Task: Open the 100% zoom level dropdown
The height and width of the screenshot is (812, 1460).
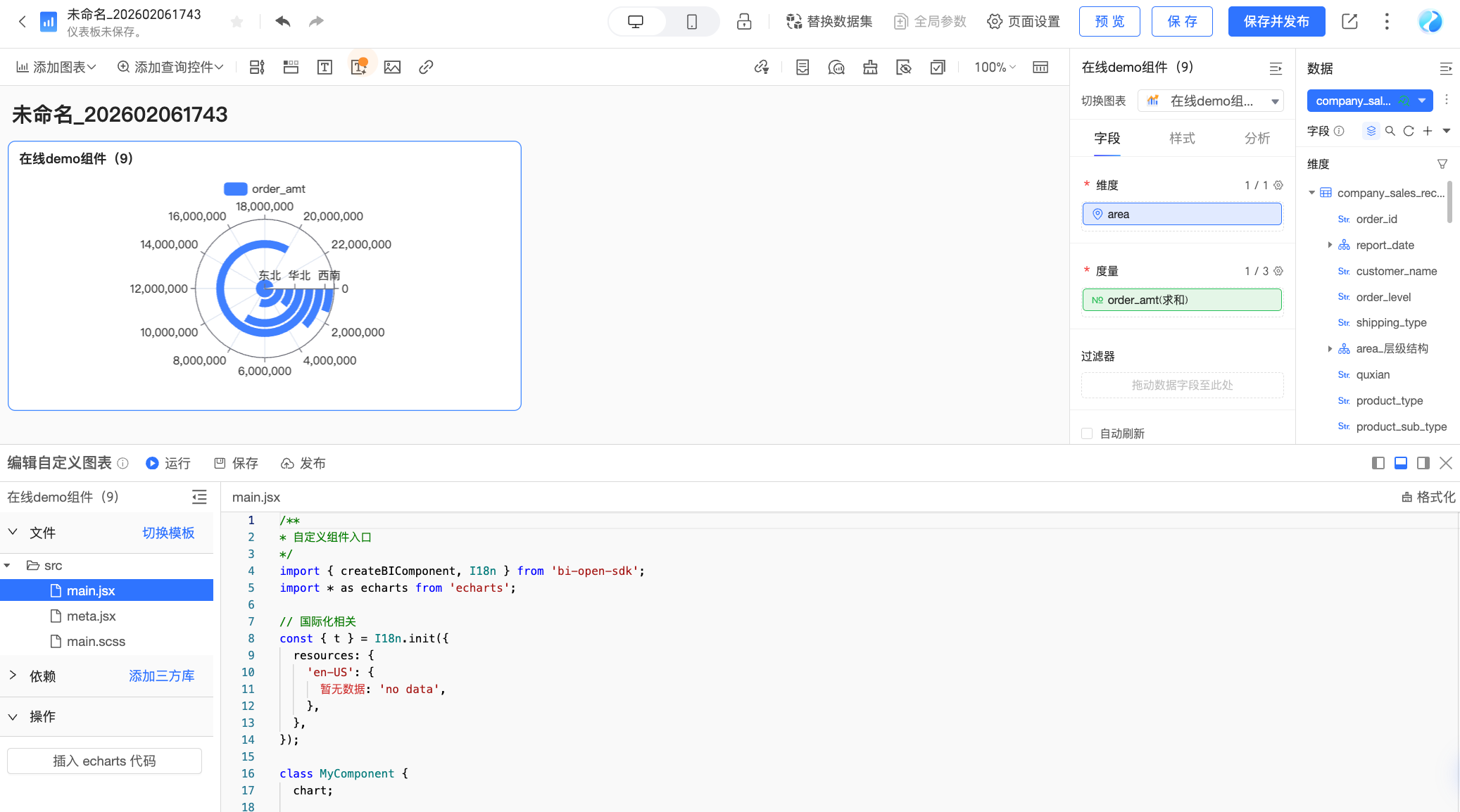Action: (x=995, y=67)
